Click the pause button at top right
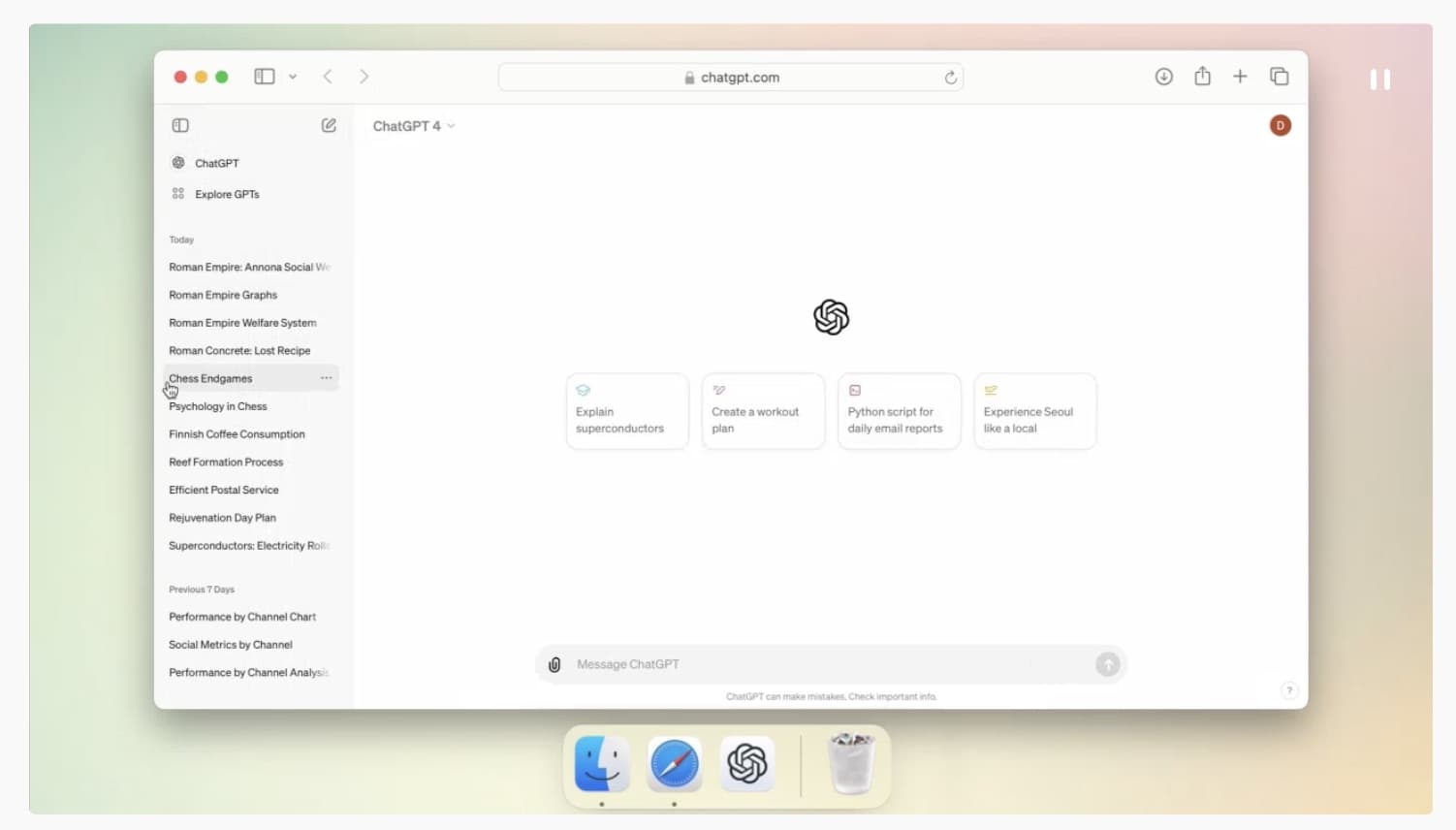1456x830 pixels. pos(1379,80)
